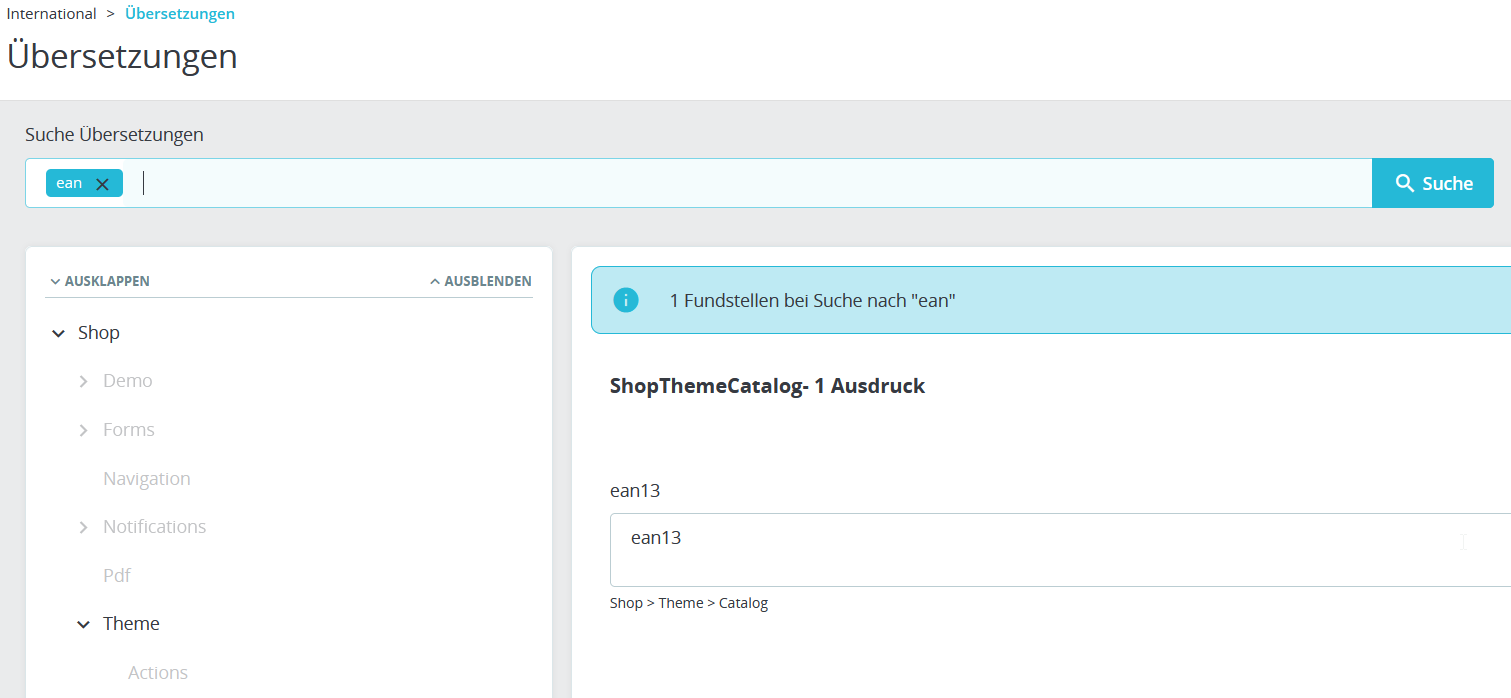Click the Ausklappen chevron icon
Screen dimensions: 1511x698
click(55, 282)
